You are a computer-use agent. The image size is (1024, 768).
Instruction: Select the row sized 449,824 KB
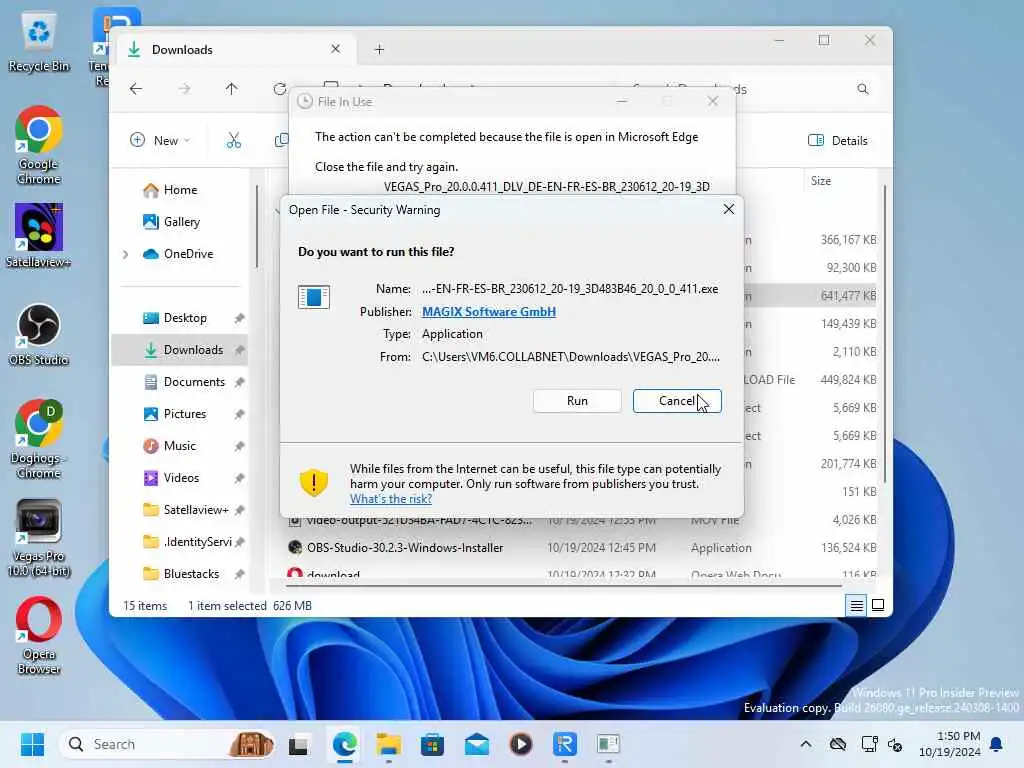pyautogui.click(x=848, y=379)
